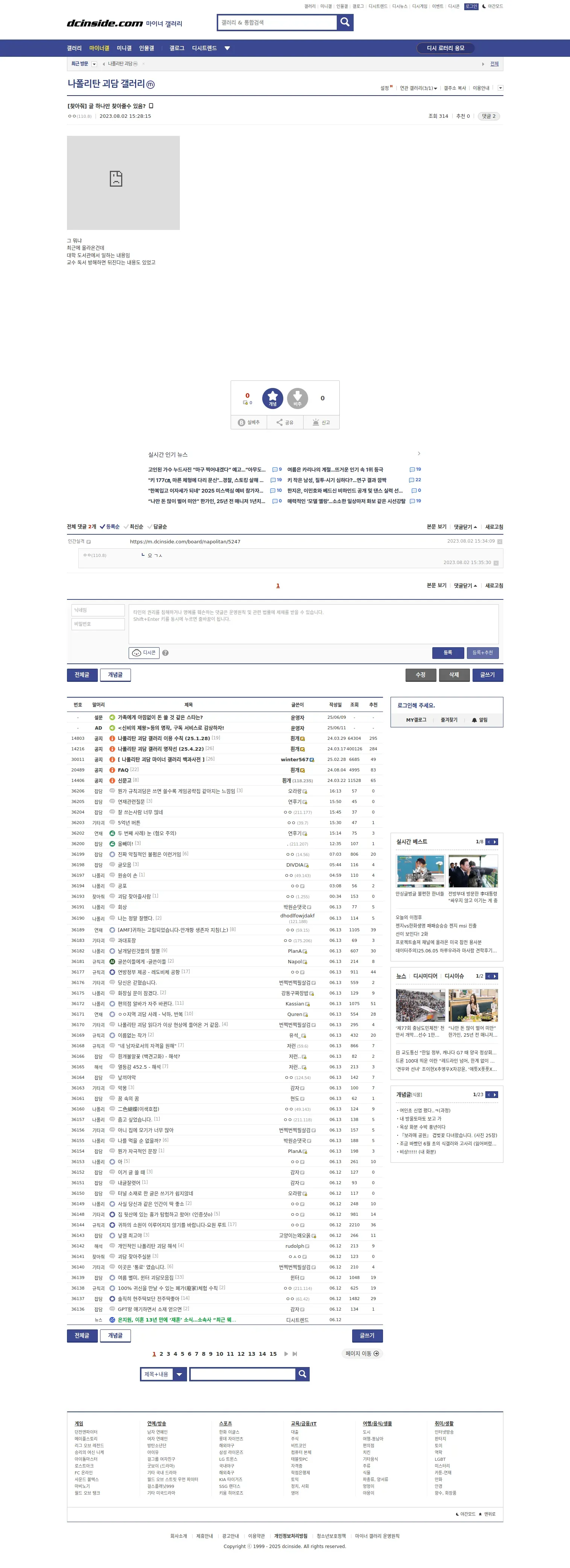Next page arrow in 개념글 side panel

[x=495, y=1094]
